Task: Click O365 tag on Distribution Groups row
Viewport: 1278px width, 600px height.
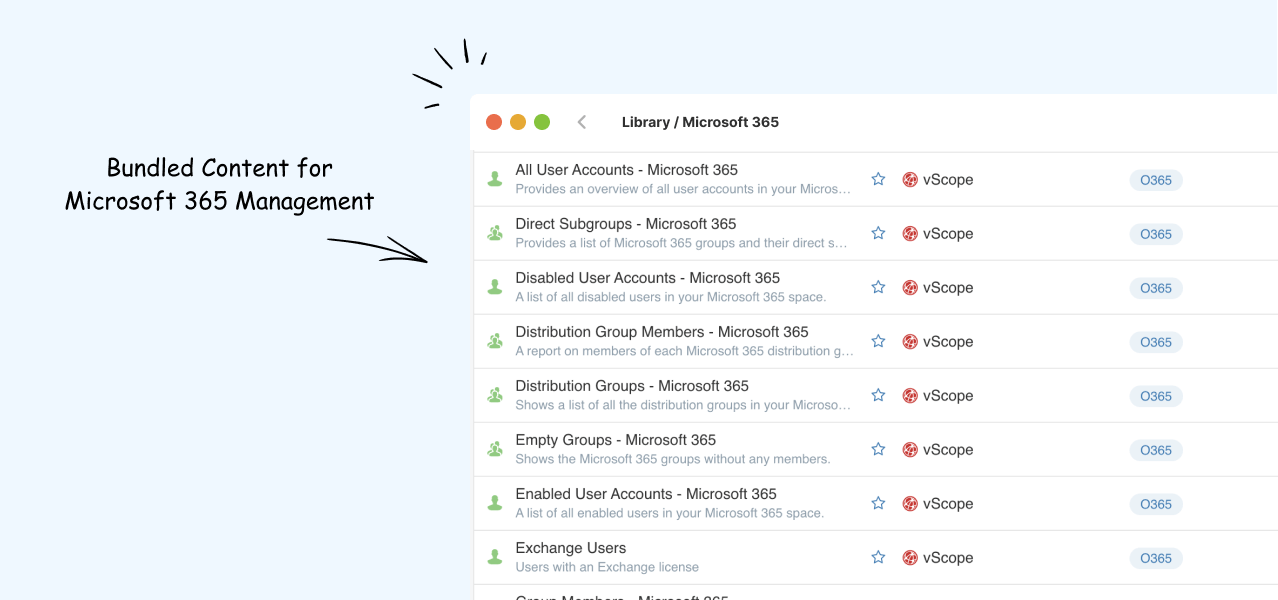Action: tap(1156, 396)
